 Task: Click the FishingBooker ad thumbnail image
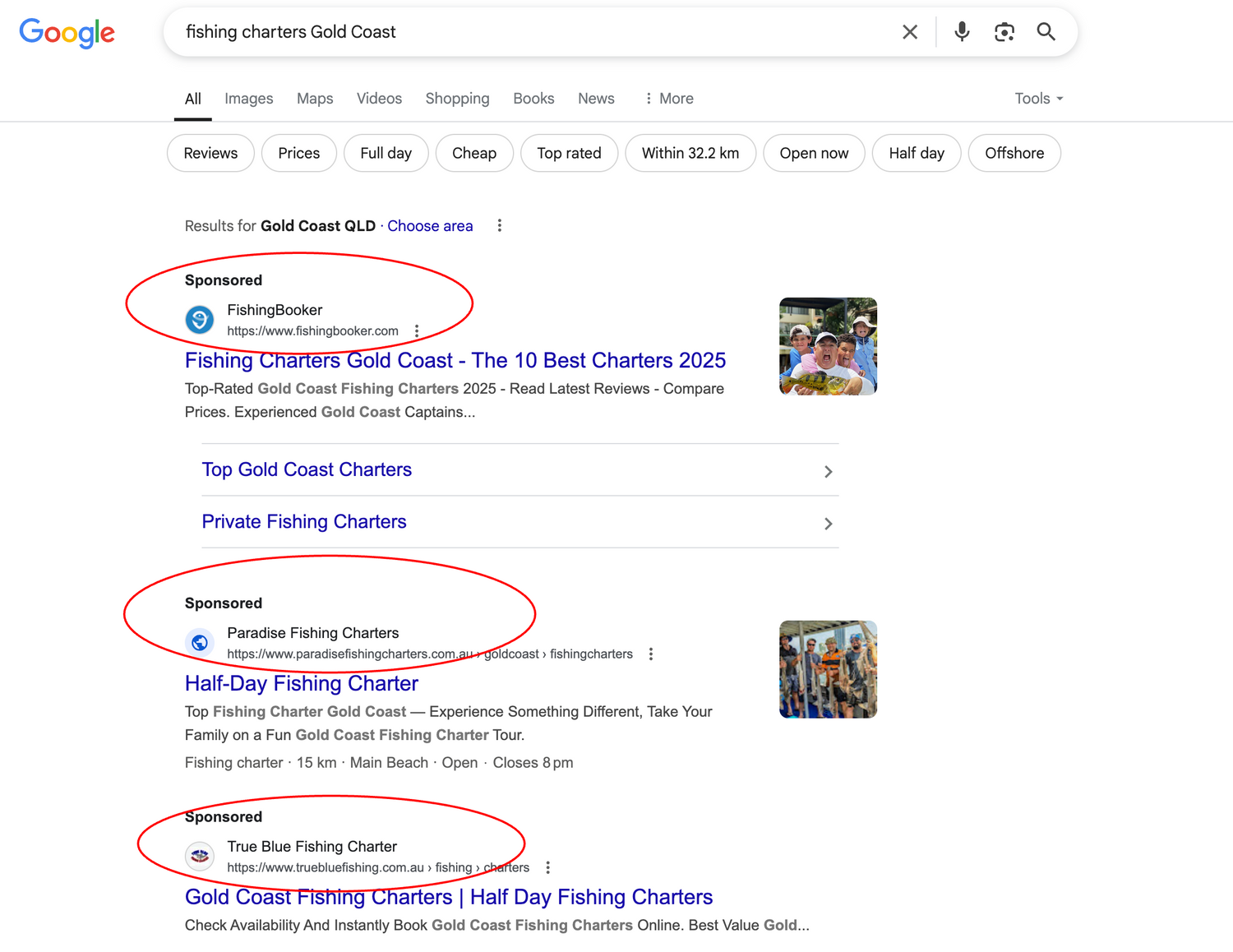[828, 346]
